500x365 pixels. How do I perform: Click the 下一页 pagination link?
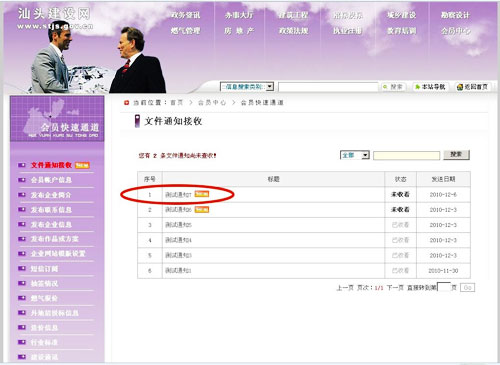(x=395, y=287)
